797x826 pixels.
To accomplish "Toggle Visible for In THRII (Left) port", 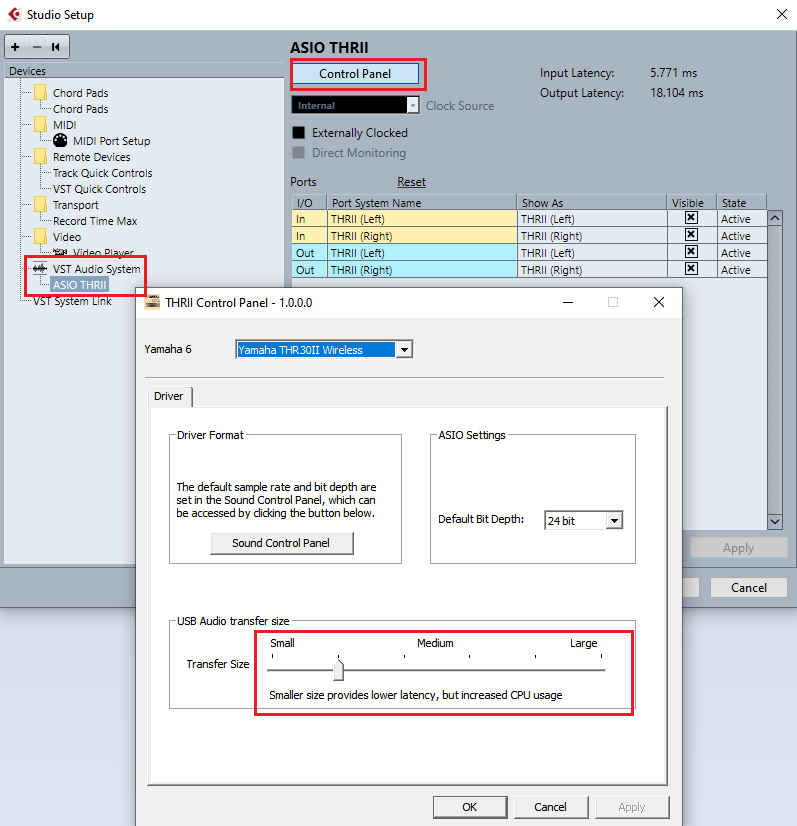I will click(x=691, y=218).
